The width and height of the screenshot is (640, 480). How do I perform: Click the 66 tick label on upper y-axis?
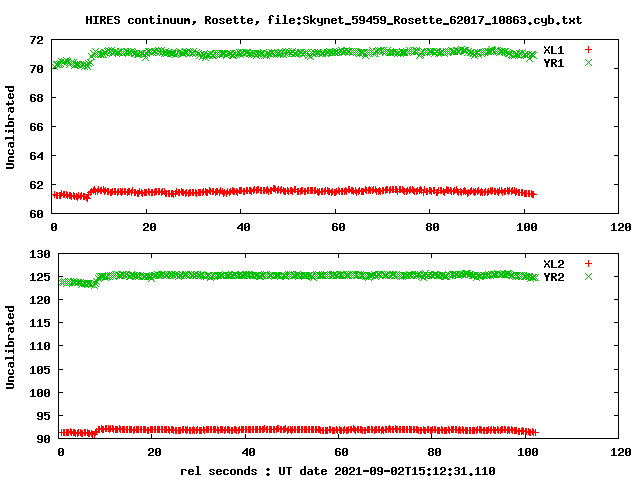click(x=36, y=127)
